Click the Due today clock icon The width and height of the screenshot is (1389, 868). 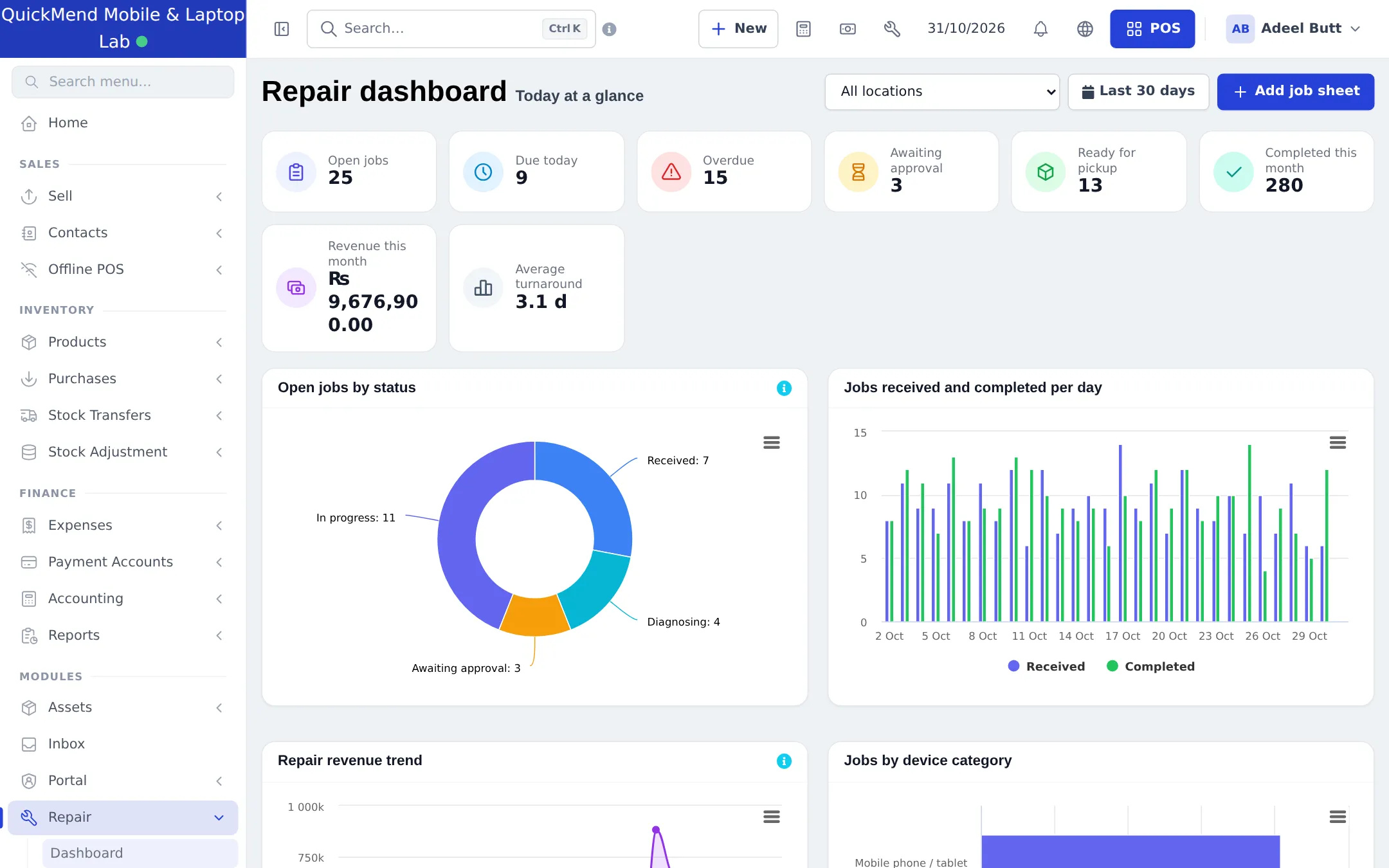[483, 172]
